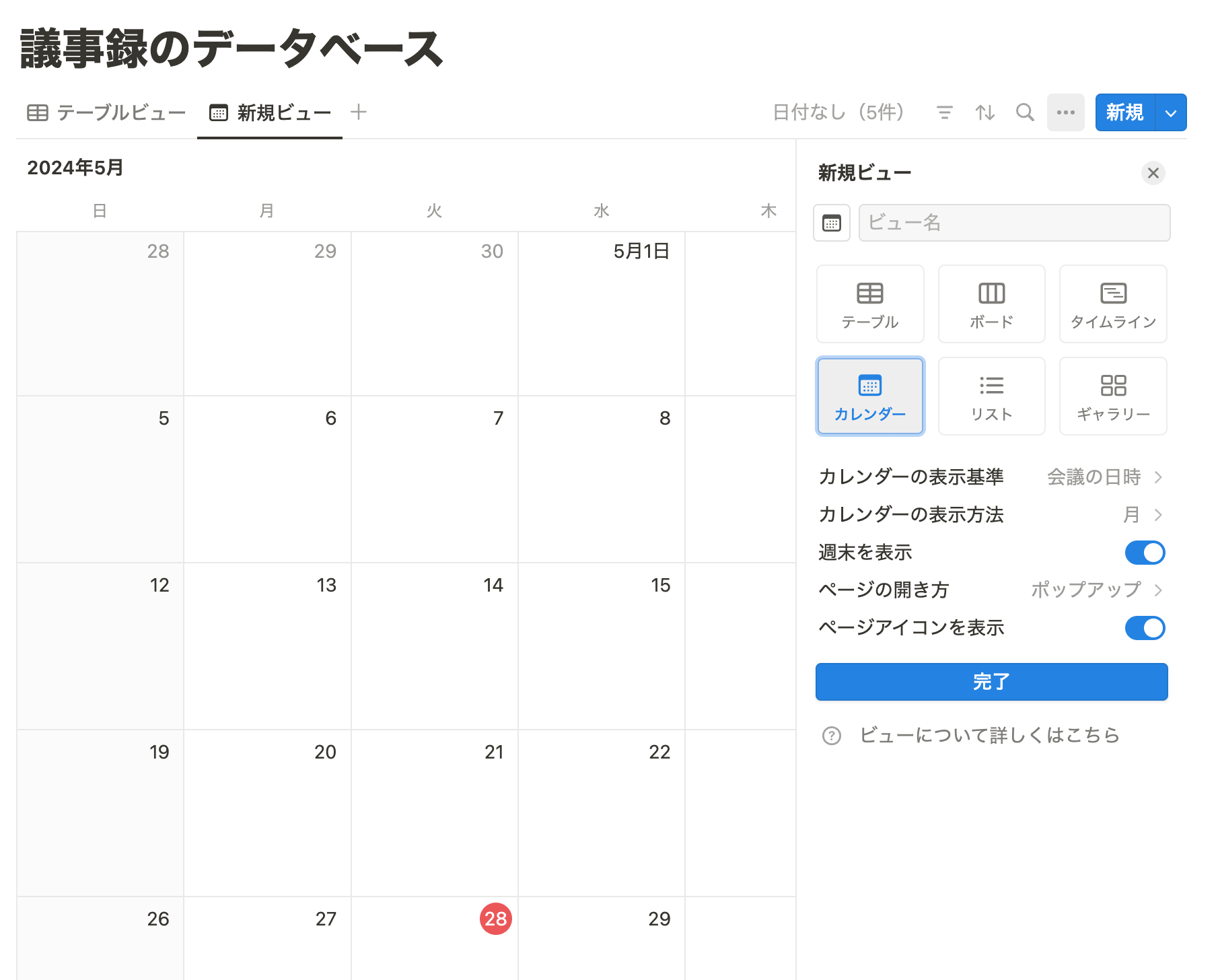The width and height of the screenshot is (1218, 980).
Task: Click the date 22 cell
Action: 602,813
